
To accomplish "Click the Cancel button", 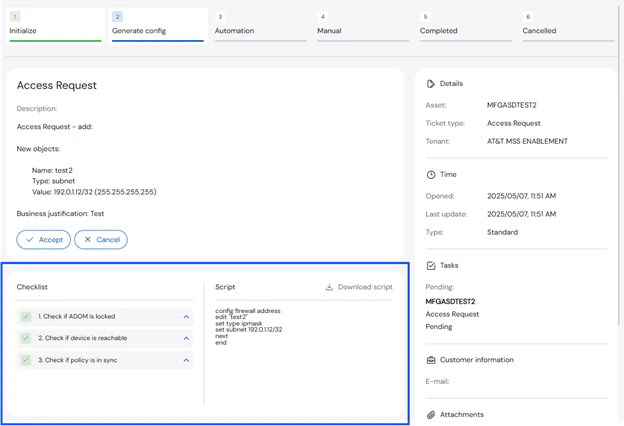I will pos(101,240).
